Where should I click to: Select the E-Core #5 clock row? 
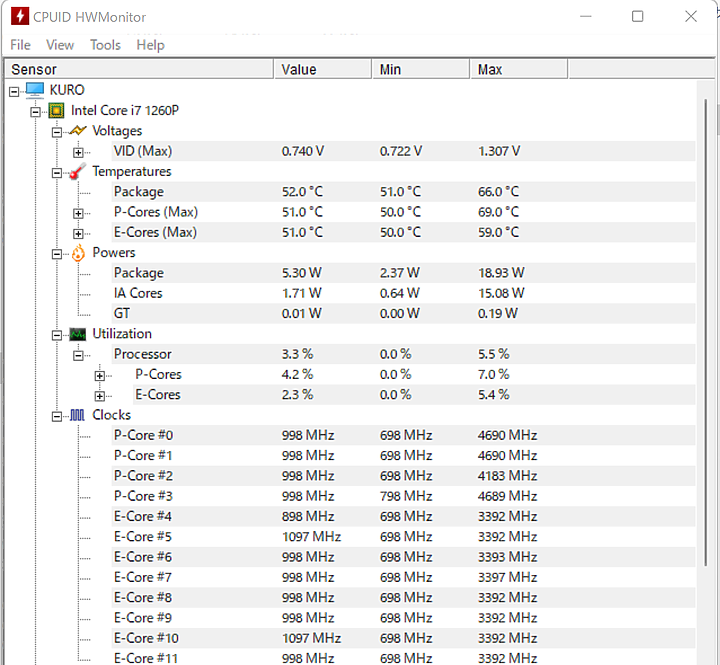(403, 537)
